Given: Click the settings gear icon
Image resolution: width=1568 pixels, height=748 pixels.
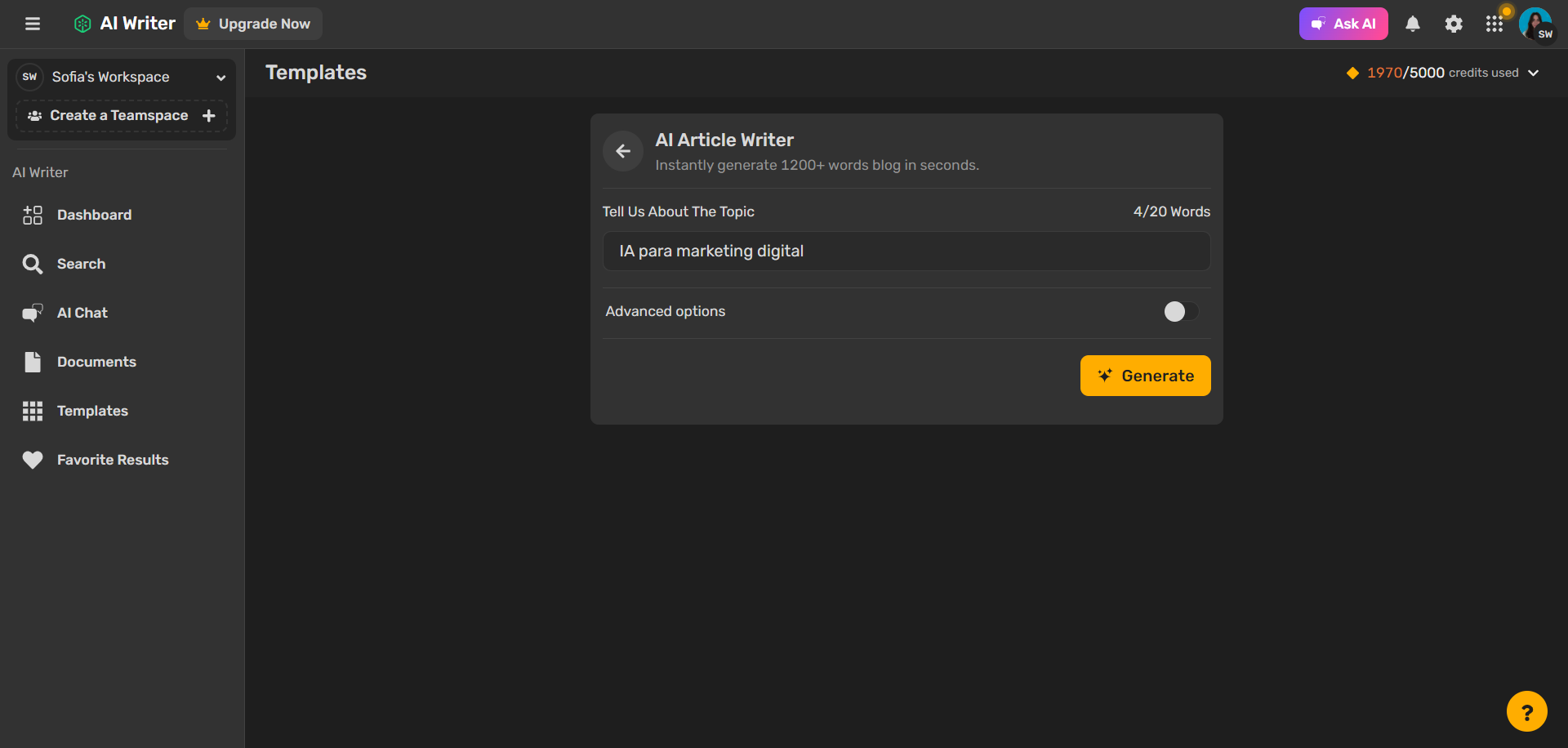Looking at the screenshot, I should 1454,24.
